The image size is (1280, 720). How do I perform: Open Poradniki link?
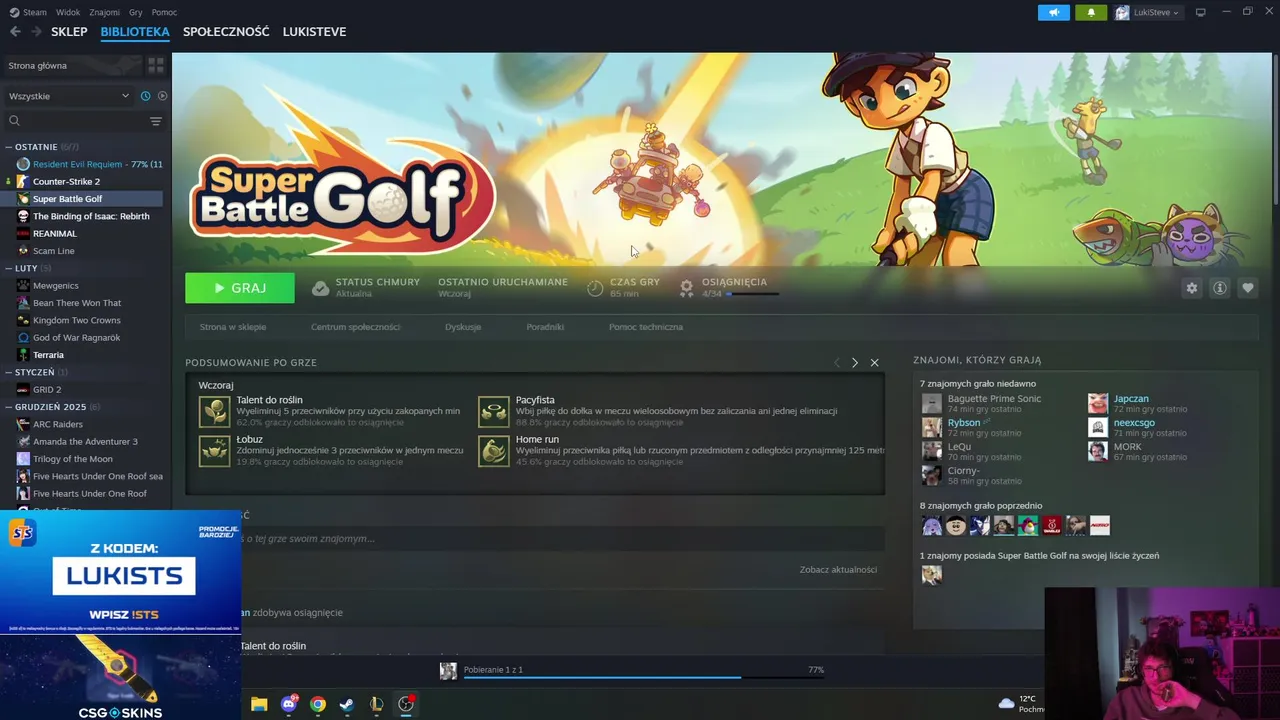[545, 327]
